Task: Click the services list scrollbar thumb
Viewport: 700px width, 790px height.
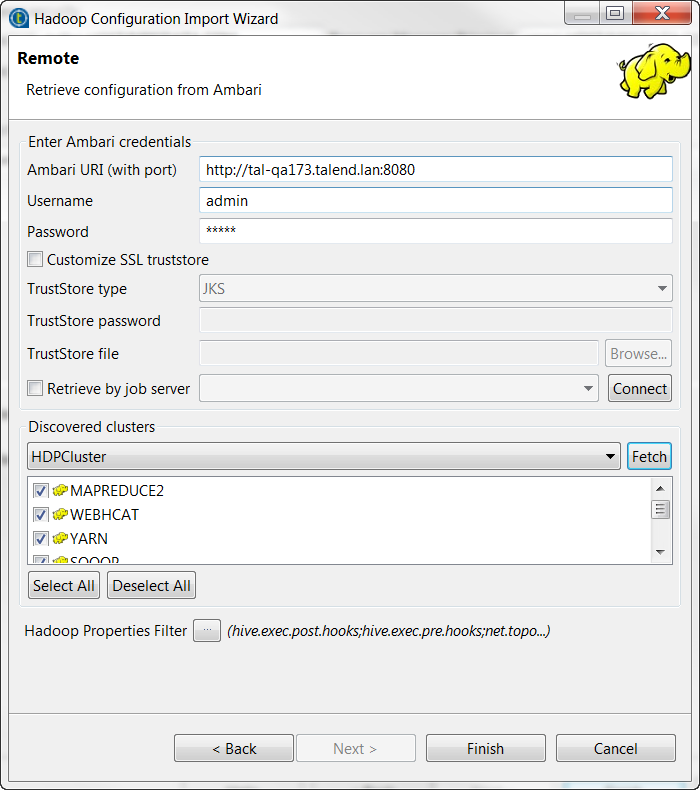Action: (661, 509)
